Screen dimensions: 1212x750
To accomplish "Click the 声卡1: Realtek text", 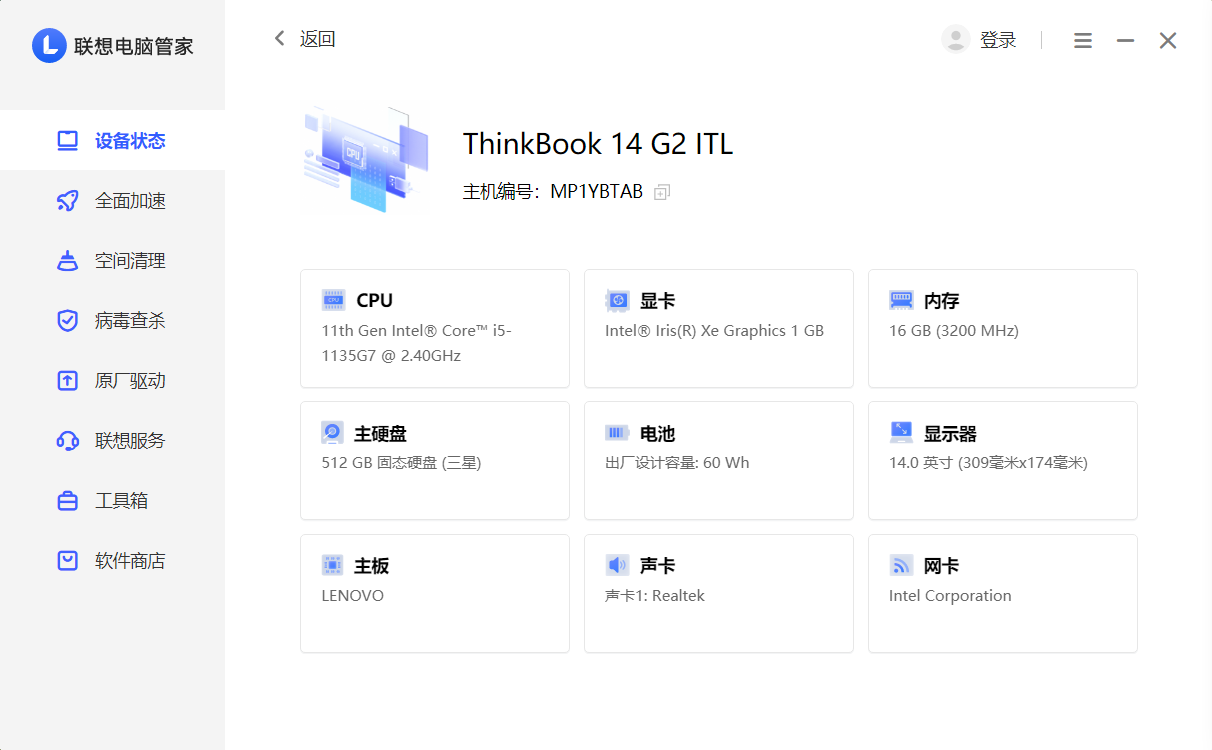I will (x=655, y=596).
